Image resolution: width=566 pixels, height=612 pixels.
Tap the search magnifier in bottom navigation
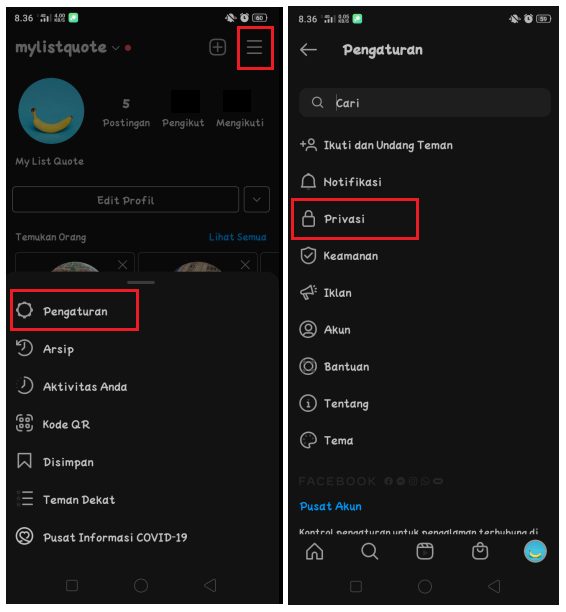tap(370, 552)
